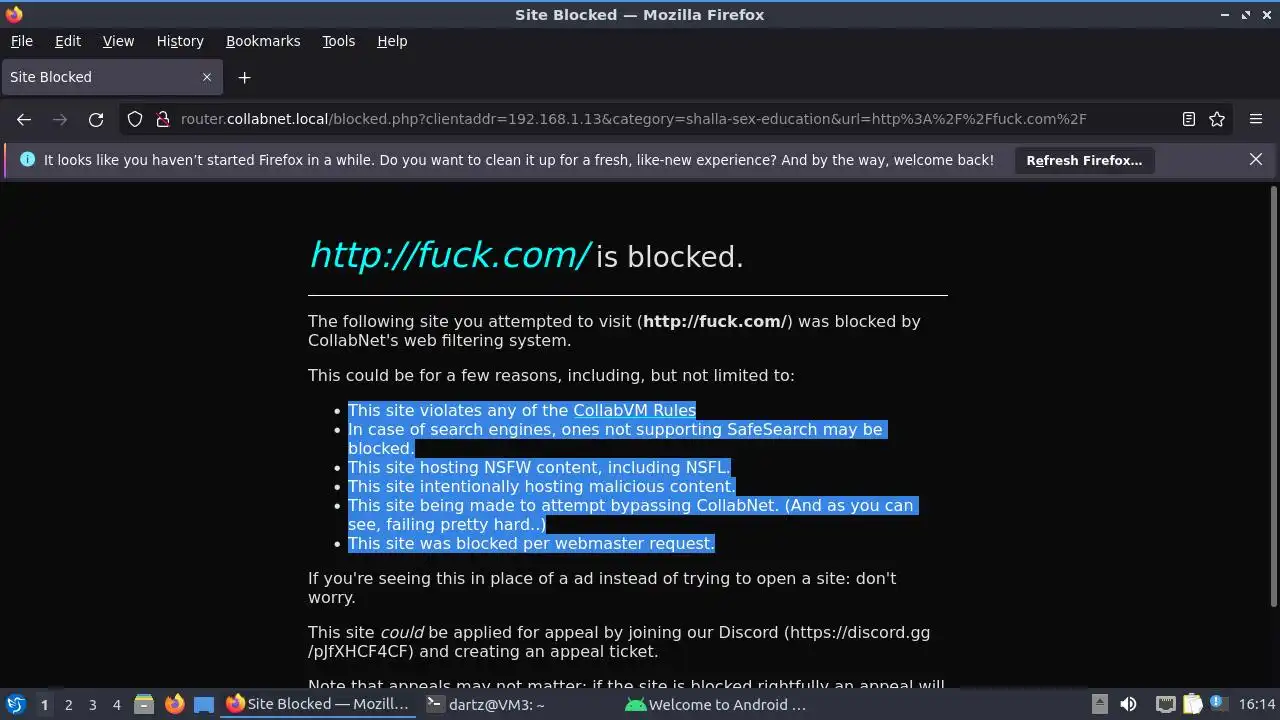This screenshot has width=1280, height=720.
Task: Open a new tab with plus button
Action: tap(244, 77)
